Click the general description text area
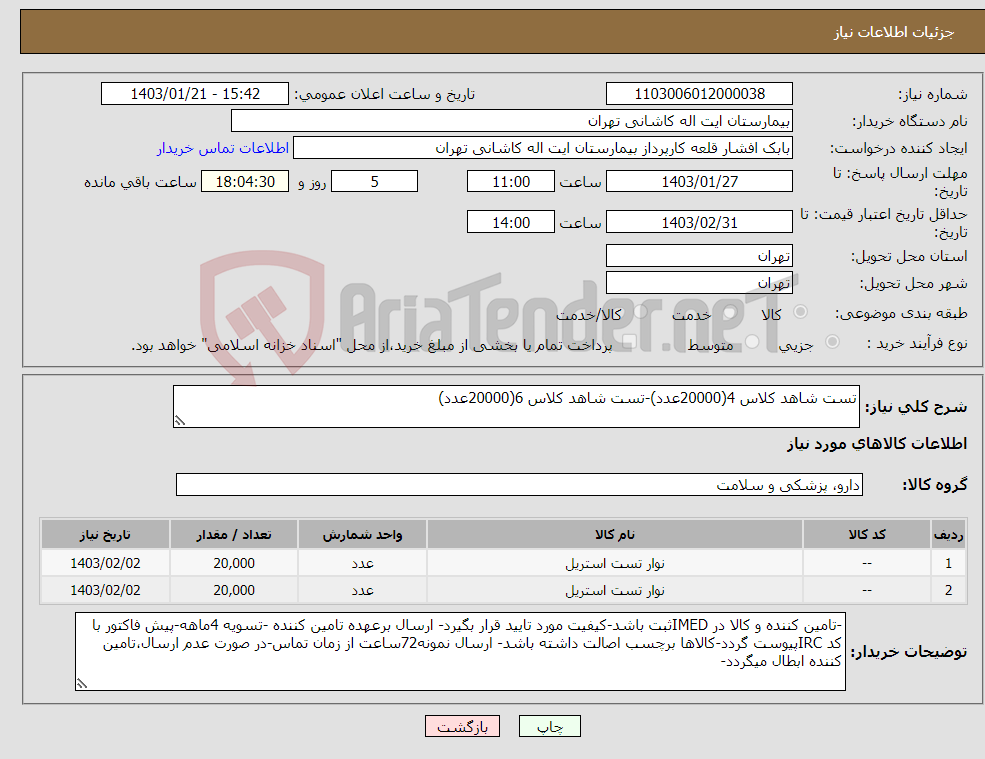Screen dimensions: 985x759 pyautogui.click(x=516, y=407)
